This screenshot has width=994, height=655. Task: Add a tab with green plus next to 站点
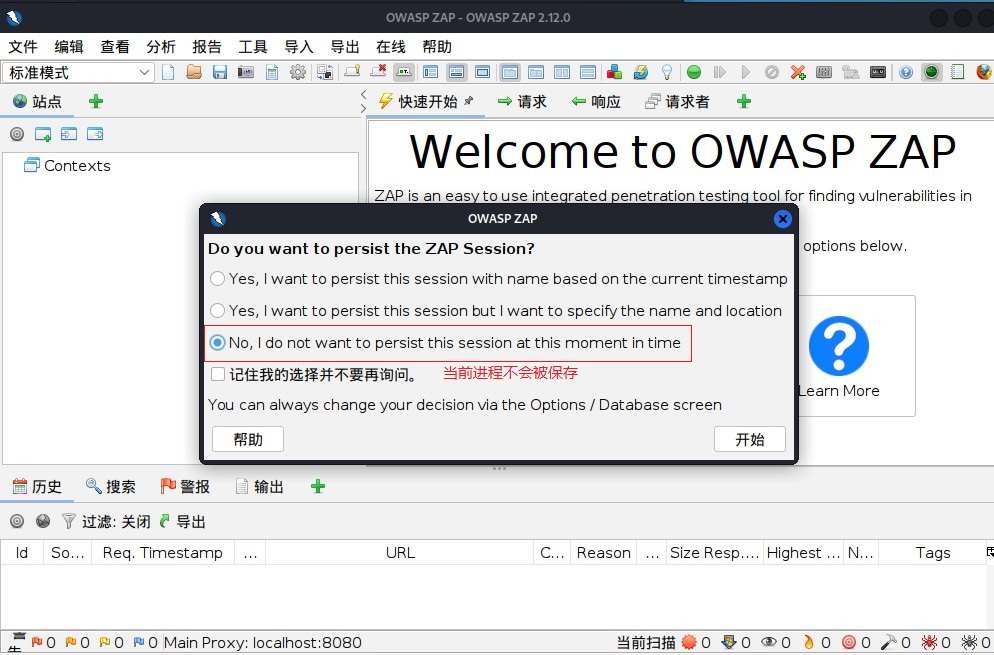click(96, 101)
